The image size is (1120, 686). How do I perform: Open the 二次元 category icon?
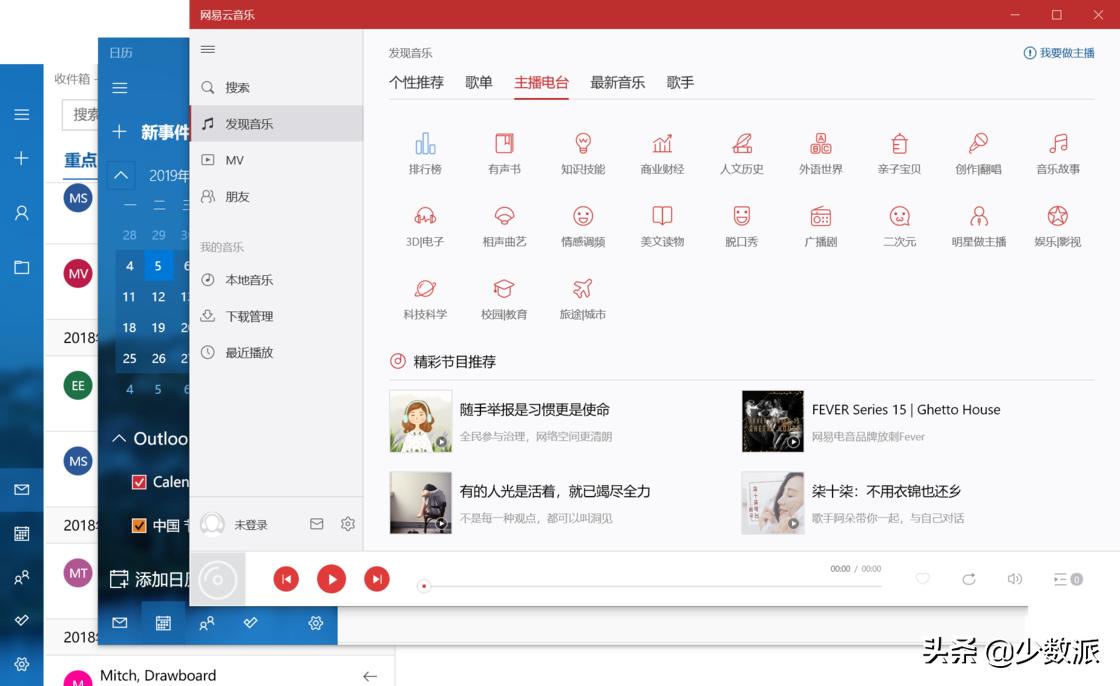[x=899, y=223]
